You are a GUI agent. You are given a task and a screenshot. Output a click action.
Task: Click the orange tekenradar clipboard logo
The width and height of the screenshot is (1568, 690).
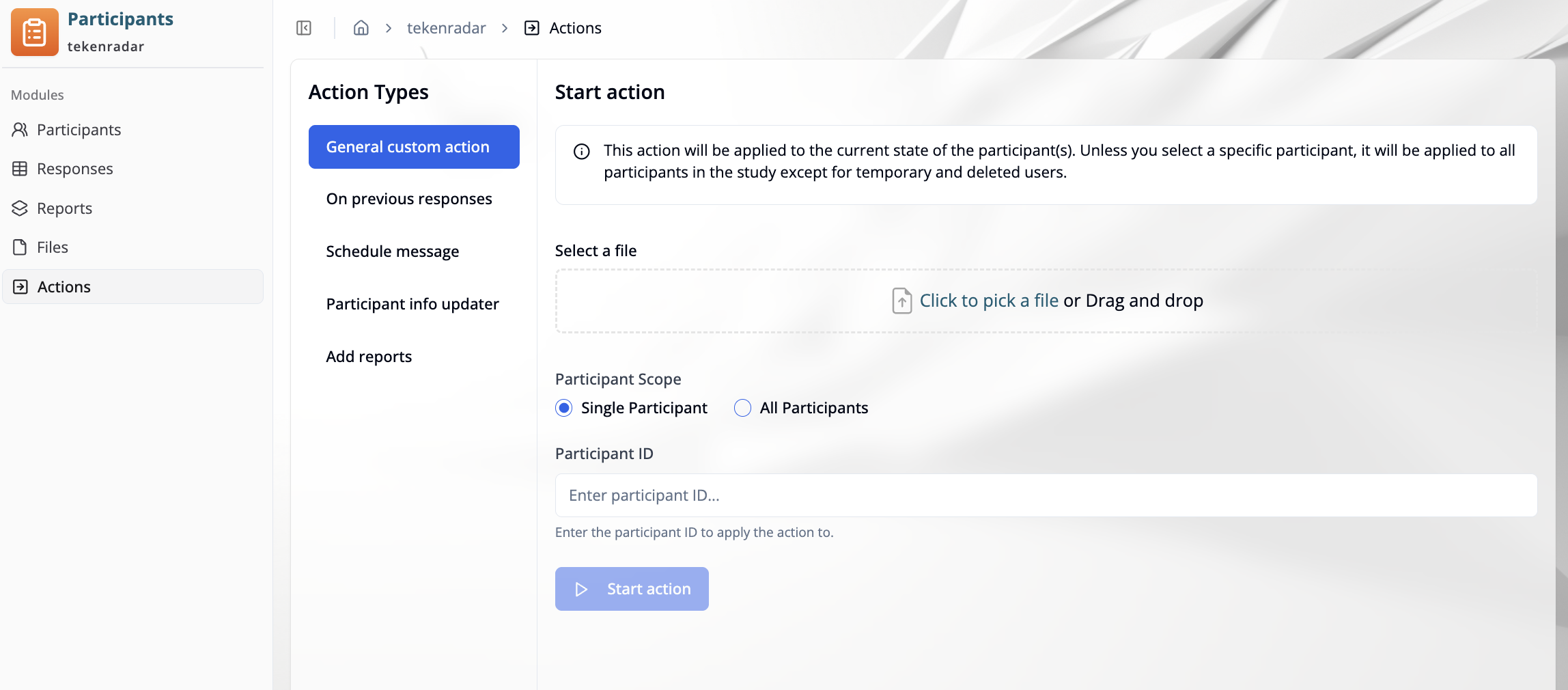[x=33, y=31]
